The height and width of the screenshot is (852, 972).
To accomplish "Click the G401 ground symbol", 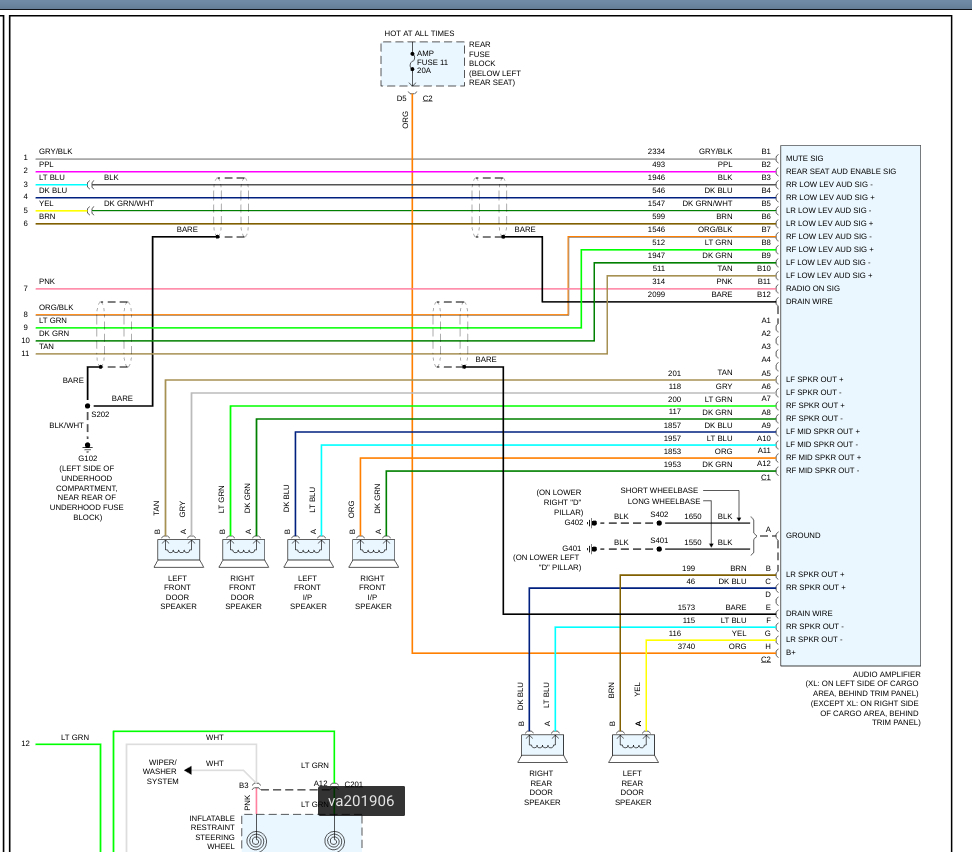I will [x=591, y=548].
